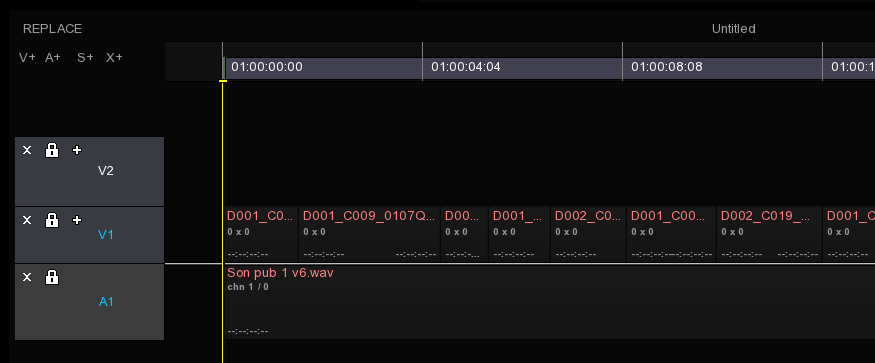
Task: Remove the V1 track with its X icon
Action: [x=27, y=220]
